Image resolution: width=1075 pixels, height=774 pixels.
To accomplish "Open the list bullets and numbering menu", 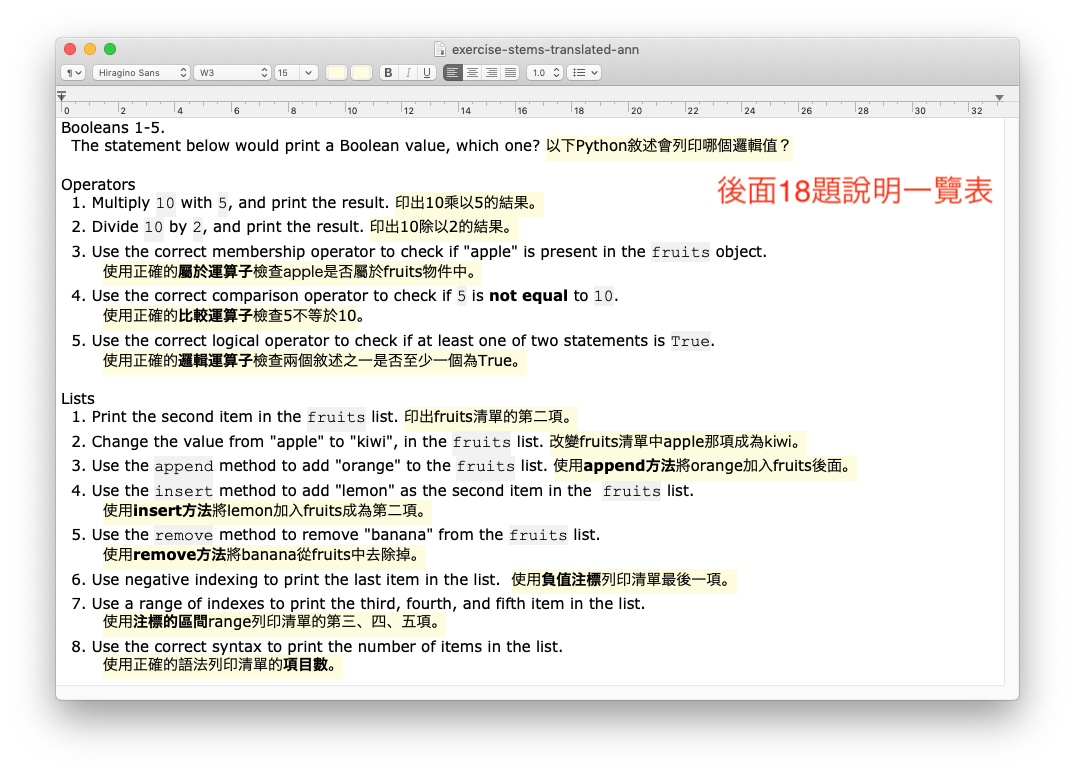I will tap(583, 73).
